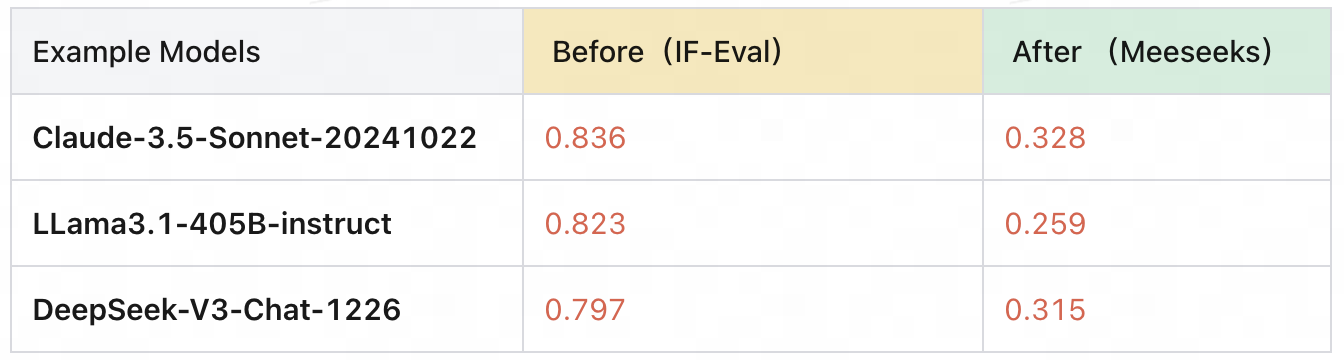The width and height of the screenshot is (1344, 360).
Task: Click the LLama row's Before cell
Action: pos(753,224)
